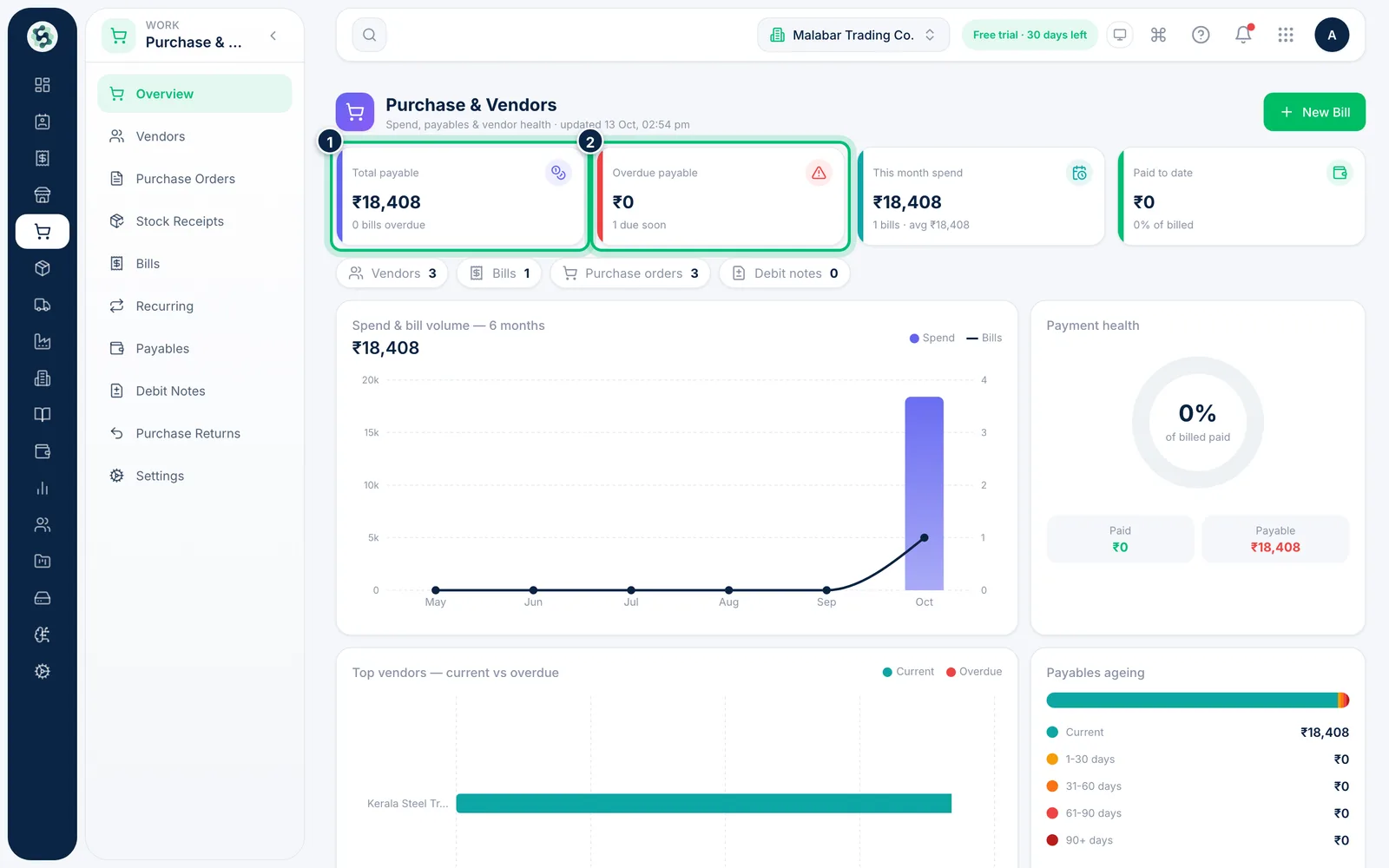Click the search magnifier icon in top bar
The image size is (1389, 868).
pyautogui.click(x=369, y=35)
